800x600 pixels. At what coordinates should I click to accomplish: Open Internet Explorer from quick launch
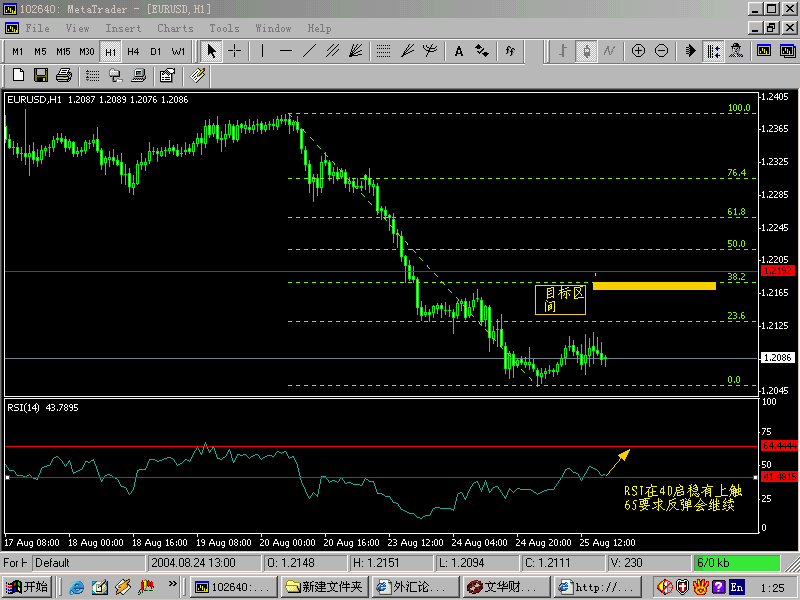coord(77,587)
